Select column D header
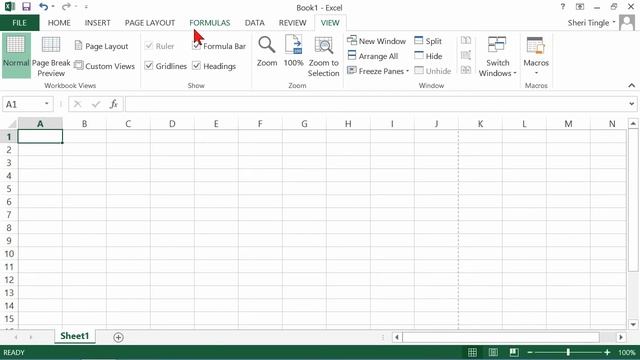 coord(172,124)
